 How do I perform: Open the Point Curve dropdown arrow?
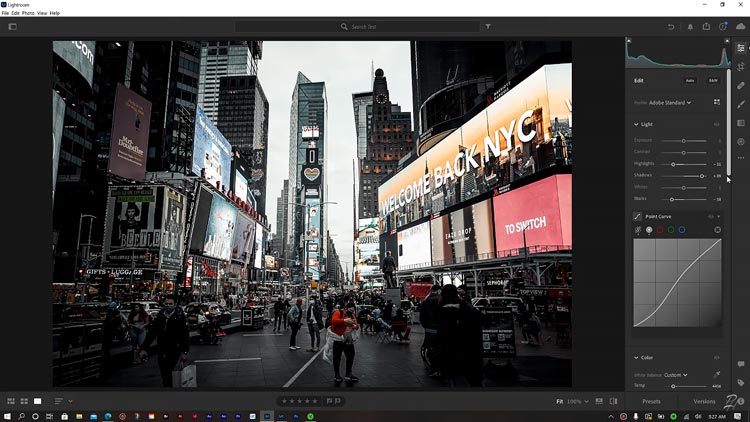click(718, 217)
